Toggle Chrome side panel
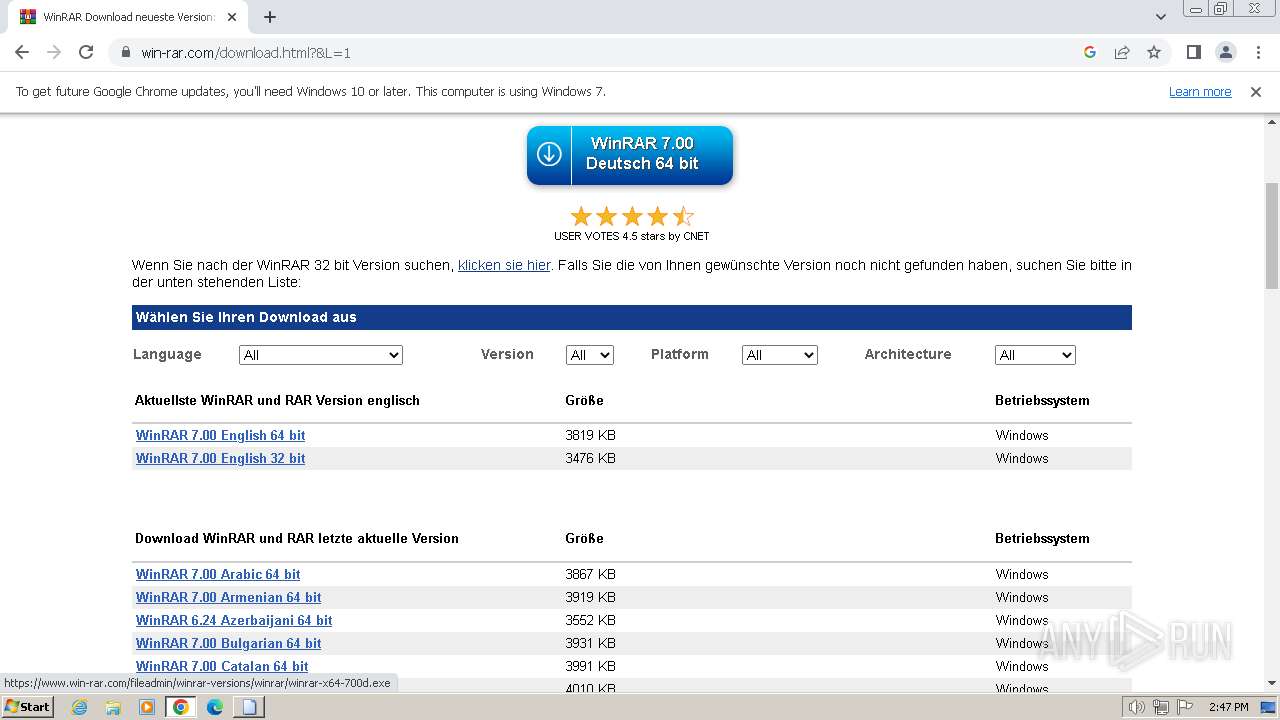The width and height of the screenshot is (1280, 720). pyautogui.click(x=1193, y=52)
